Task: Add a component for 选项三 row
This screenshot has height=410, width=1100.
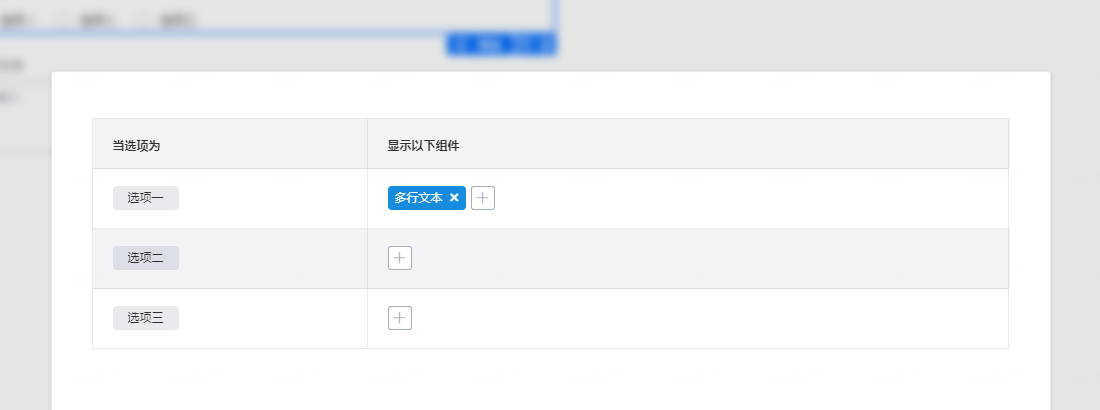Action: [400, 318]
